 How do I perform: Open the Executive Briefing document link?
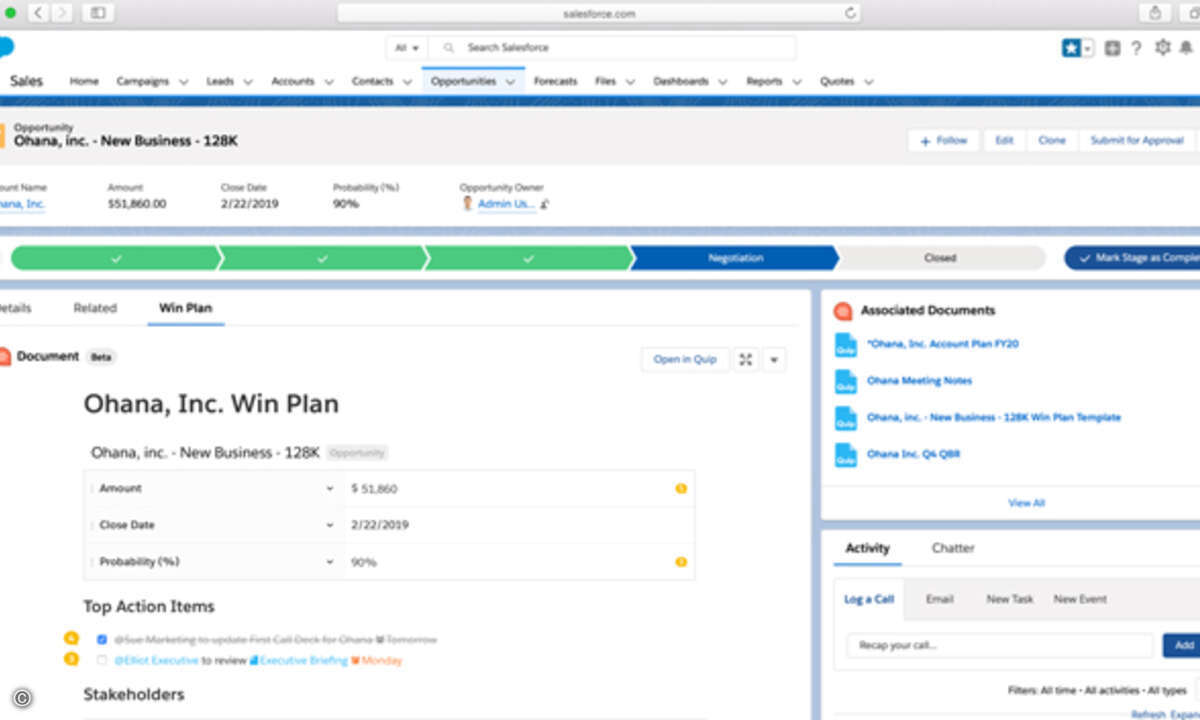(299, 660)
